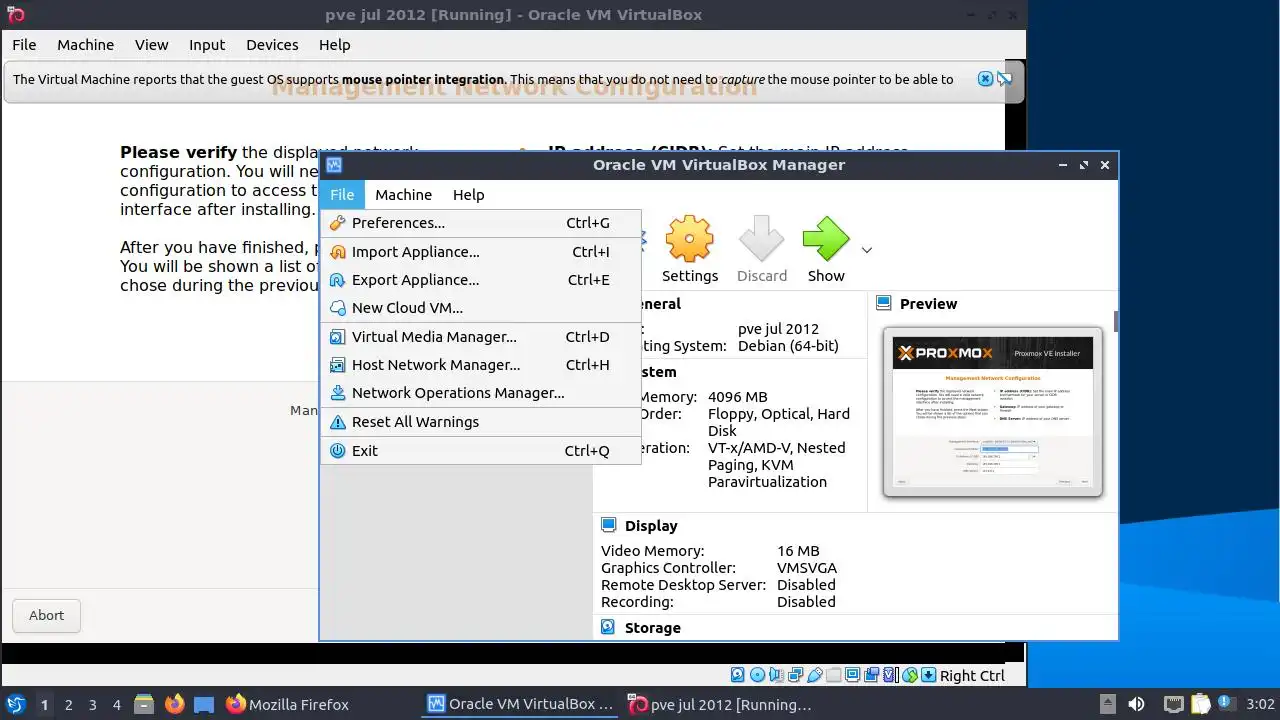Open the VM window Devices menu
Viewport: 1280px width, 720px height.
[272, 45]
